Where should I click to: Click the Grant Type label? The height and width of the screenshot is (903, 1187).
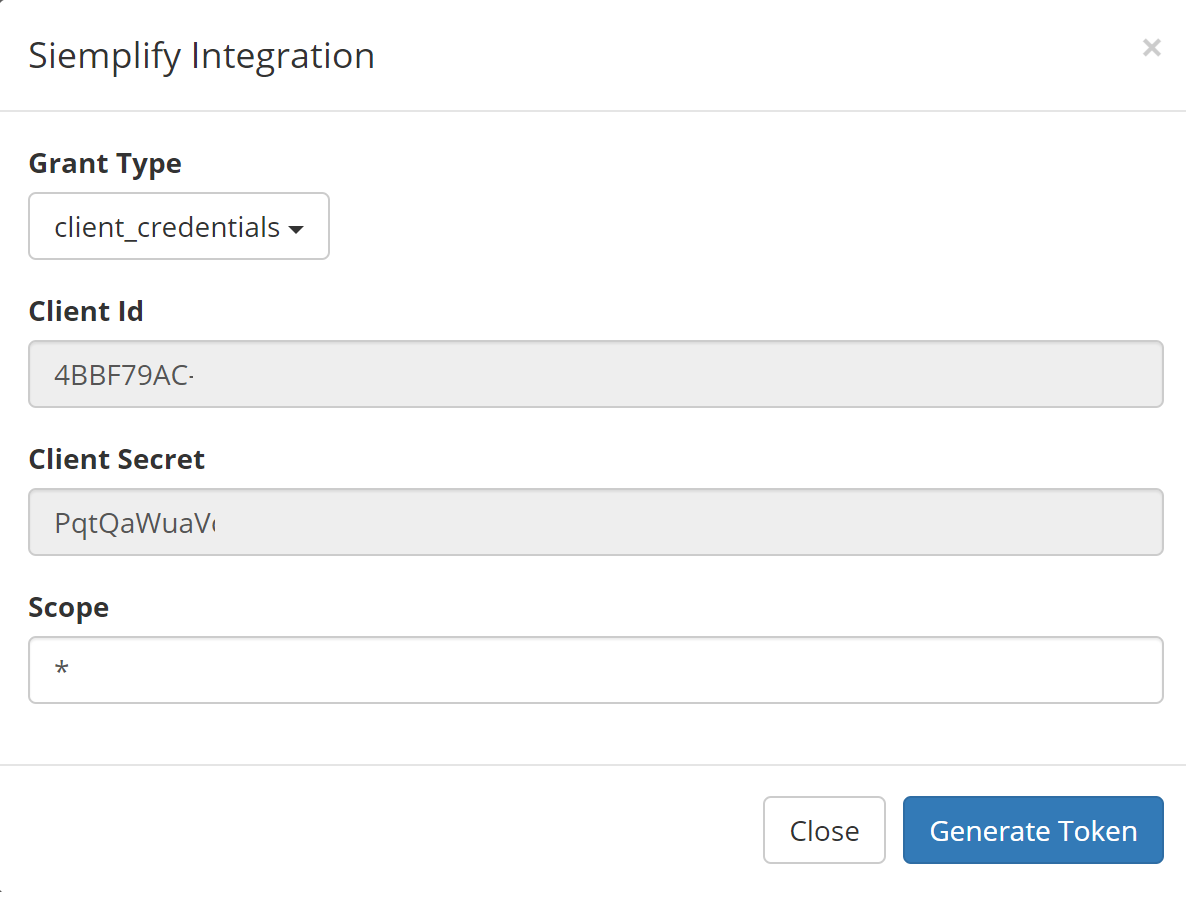pyautogui.click(x=104, y=163)
